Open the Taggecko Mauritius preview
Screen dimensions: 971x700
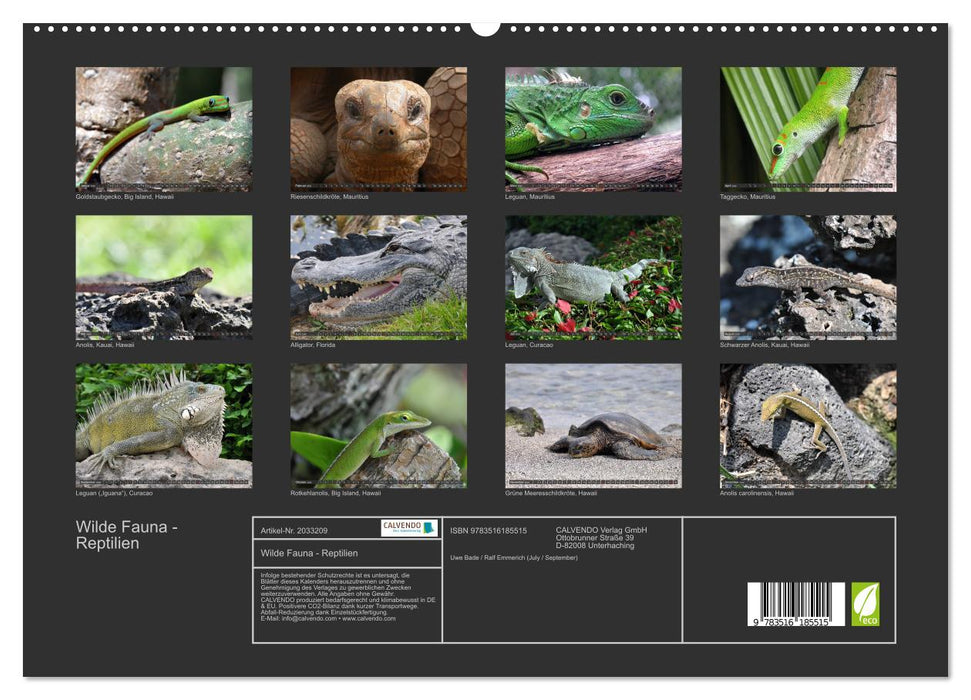coord(810,130)
